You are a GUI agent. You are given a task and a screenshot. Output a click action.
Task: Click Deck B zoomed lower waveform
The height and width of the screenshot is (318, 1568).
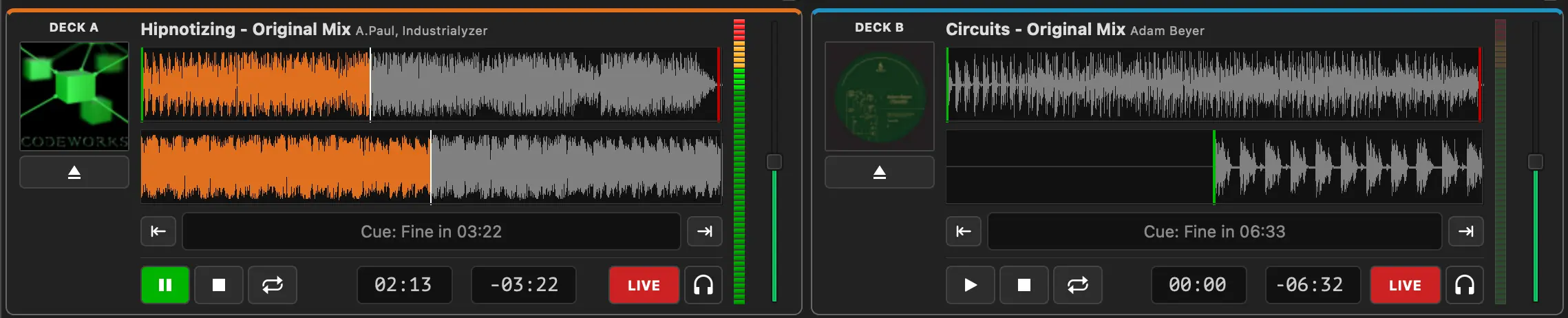point(1215,167)
